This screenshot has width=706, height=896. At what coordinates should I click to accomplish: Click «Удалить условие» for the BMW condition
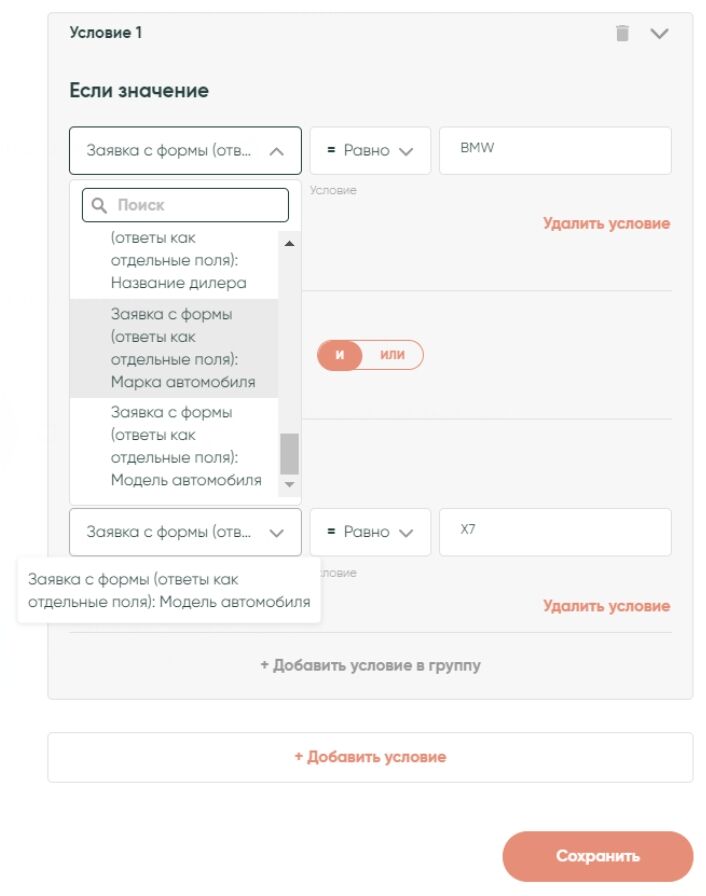[x=606, y=223]
